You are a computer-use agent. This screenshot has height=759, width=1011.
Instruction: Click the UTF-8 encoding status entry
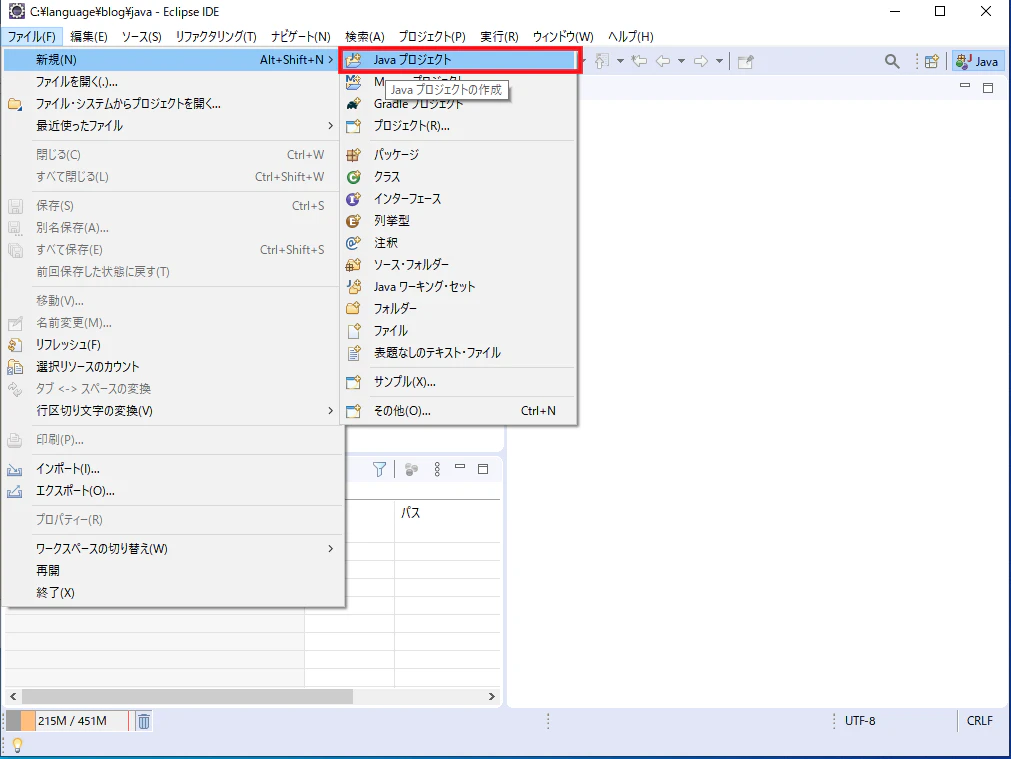point(860,721)
